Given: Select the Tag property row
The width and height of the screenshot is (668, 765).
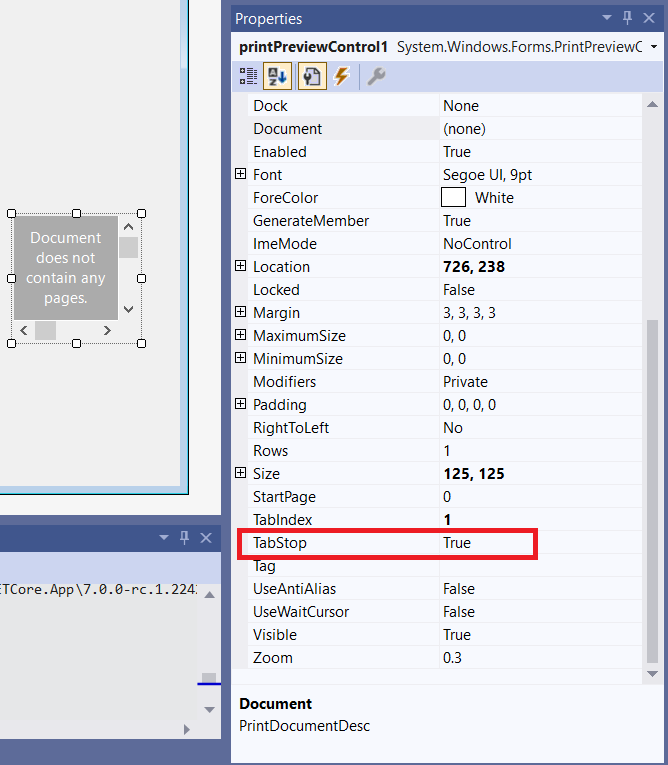Looking at the screenshot, I should click(x=445, y=566).
